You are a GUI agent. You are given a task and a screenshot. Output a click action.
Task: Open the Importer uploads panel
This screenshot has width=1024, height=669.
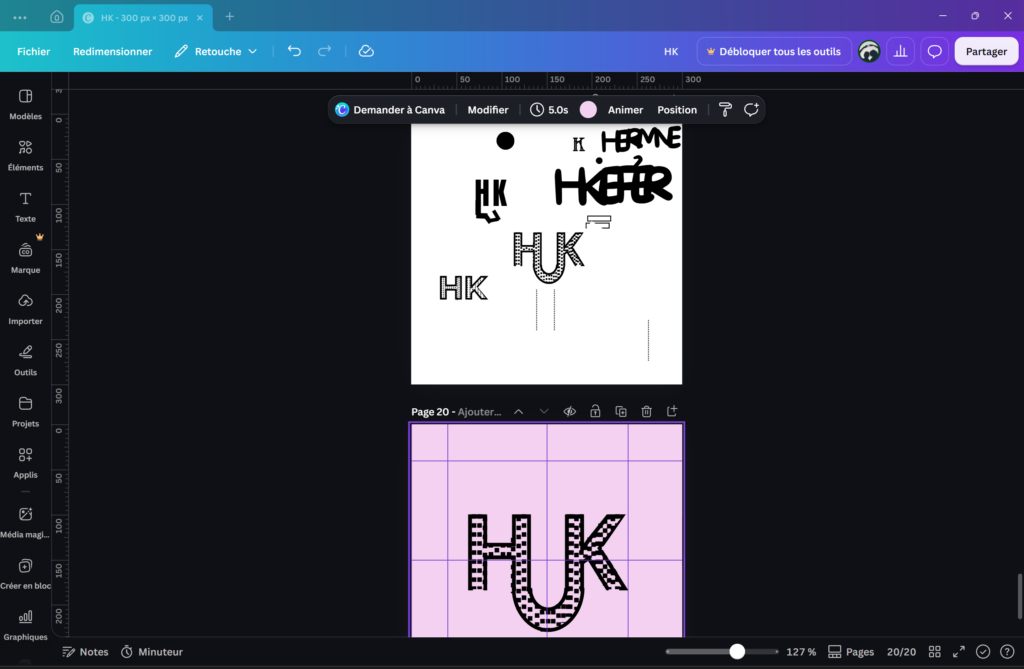point(25,309)
